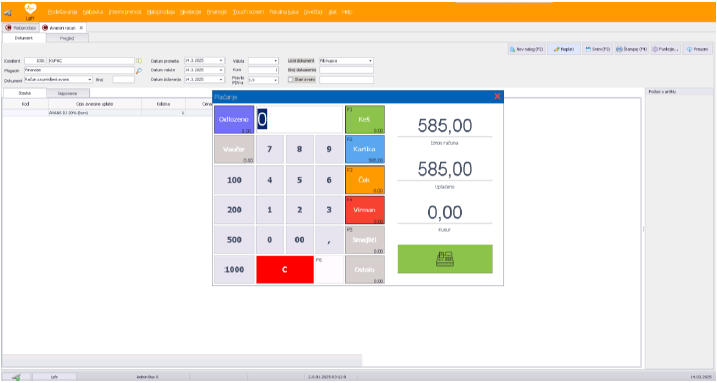Click the Snimi save button
The image size is (717, 383).
click(x=598, y=49)
